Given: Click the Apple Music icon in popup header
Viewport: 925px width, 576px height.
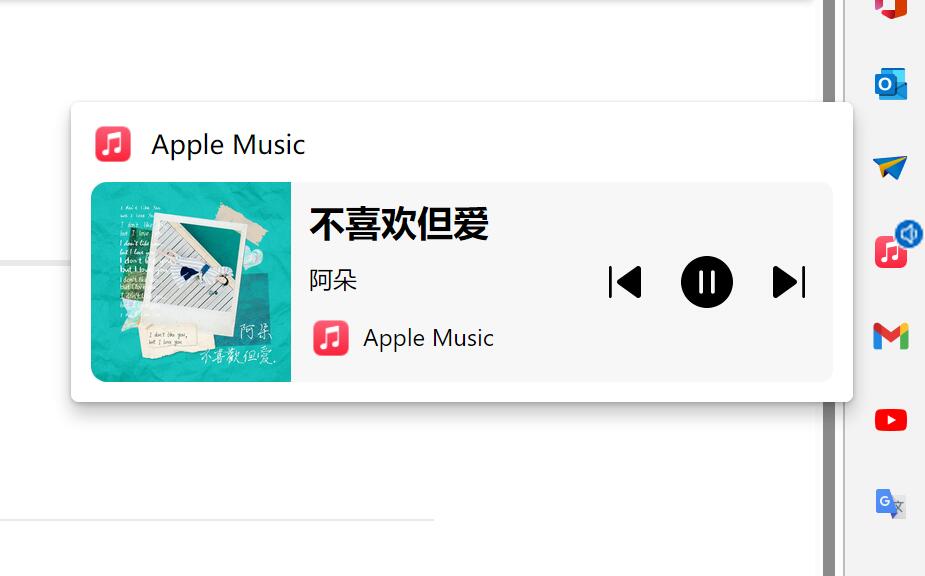Looking at the screenshot, I should 113,144.
